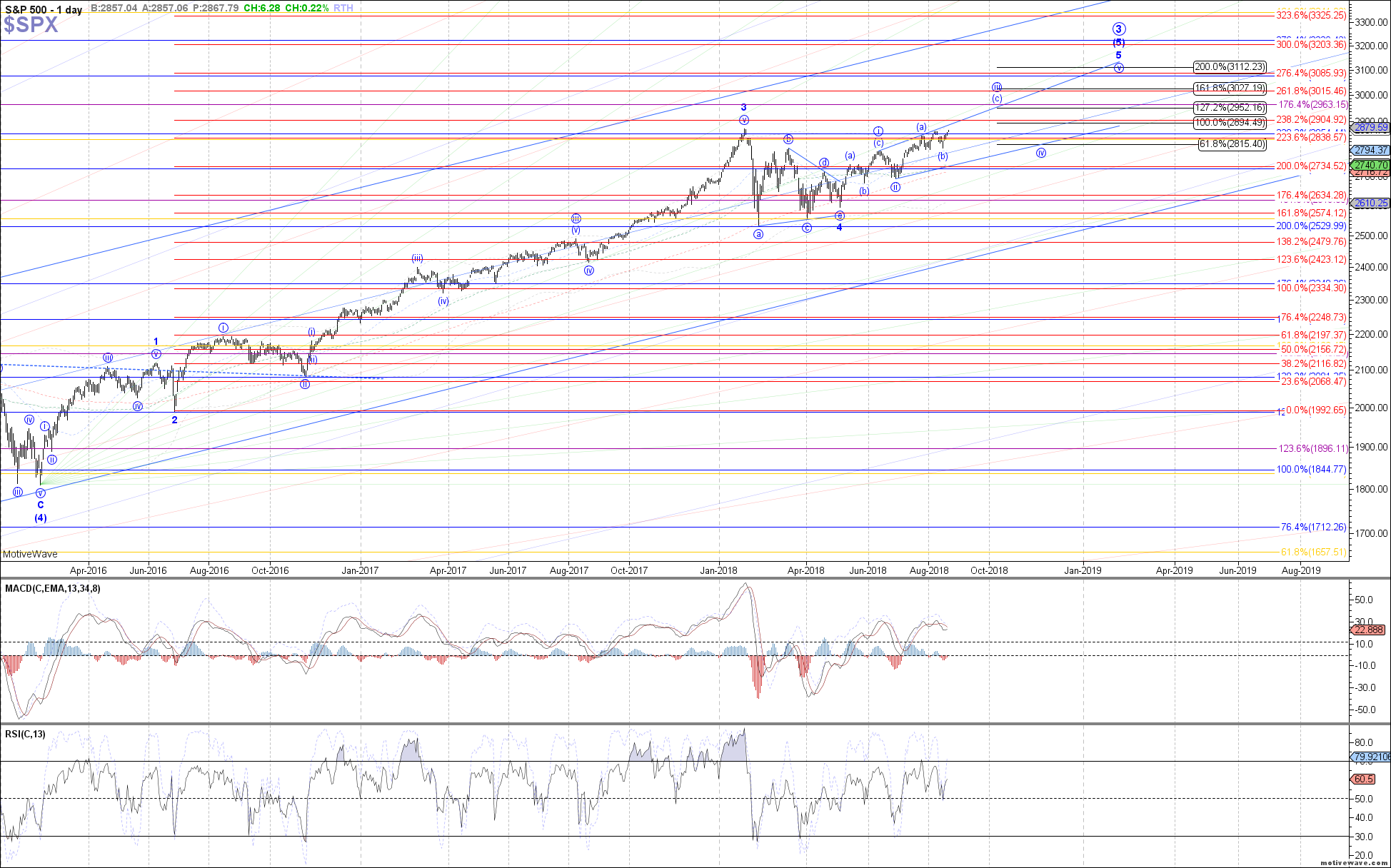The height and width of the screenshot is (868, 1391).
Task: Select the blue wave 5 label under (5)
Action: tap(1118, 55)
